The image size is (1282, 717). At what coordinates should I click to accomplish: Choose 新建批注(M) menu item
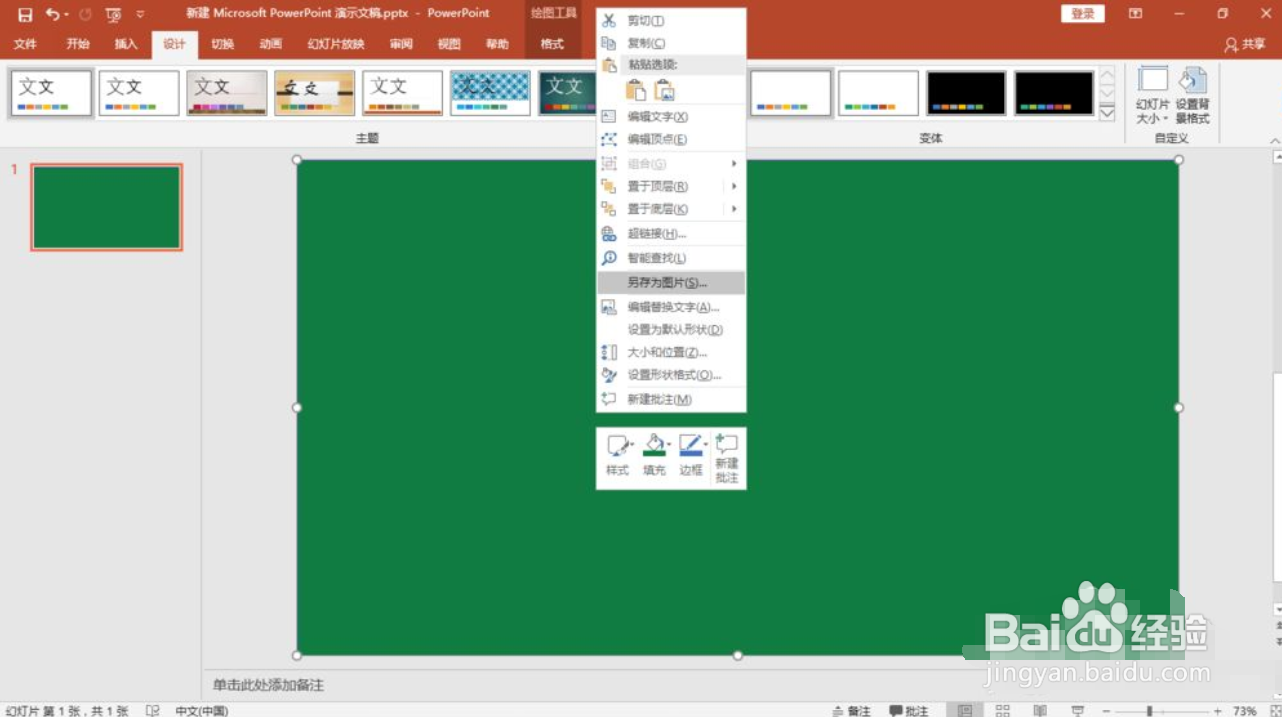tap(671, 399)
